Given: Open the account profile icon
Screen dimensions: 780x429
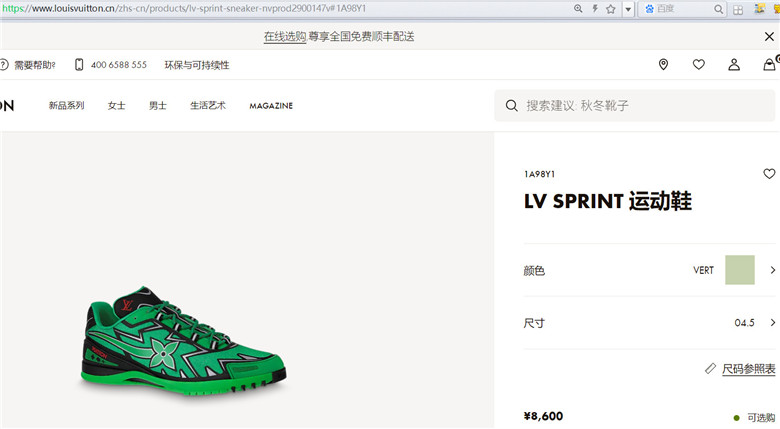Looking at the screenshot, I should pyautogui.click(x=734, y=65).
